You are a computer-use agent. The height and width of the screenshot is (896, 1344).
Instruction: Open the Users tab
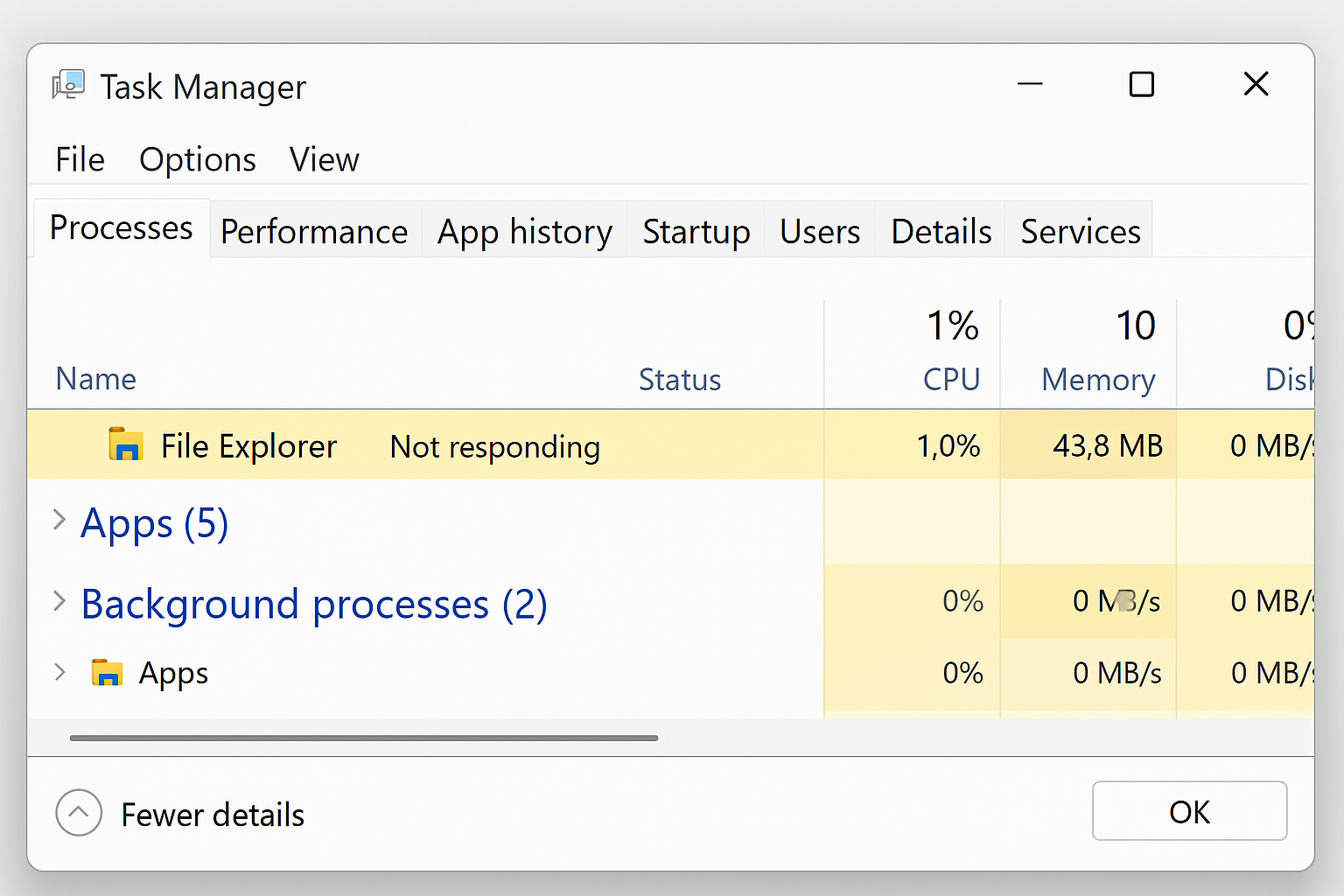pos(820,232)
